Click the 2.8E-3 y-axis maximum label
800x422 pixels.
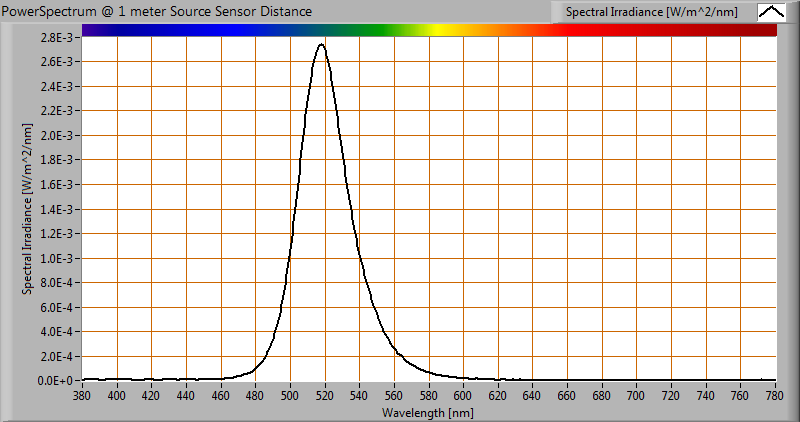click(x=55, y=37)
